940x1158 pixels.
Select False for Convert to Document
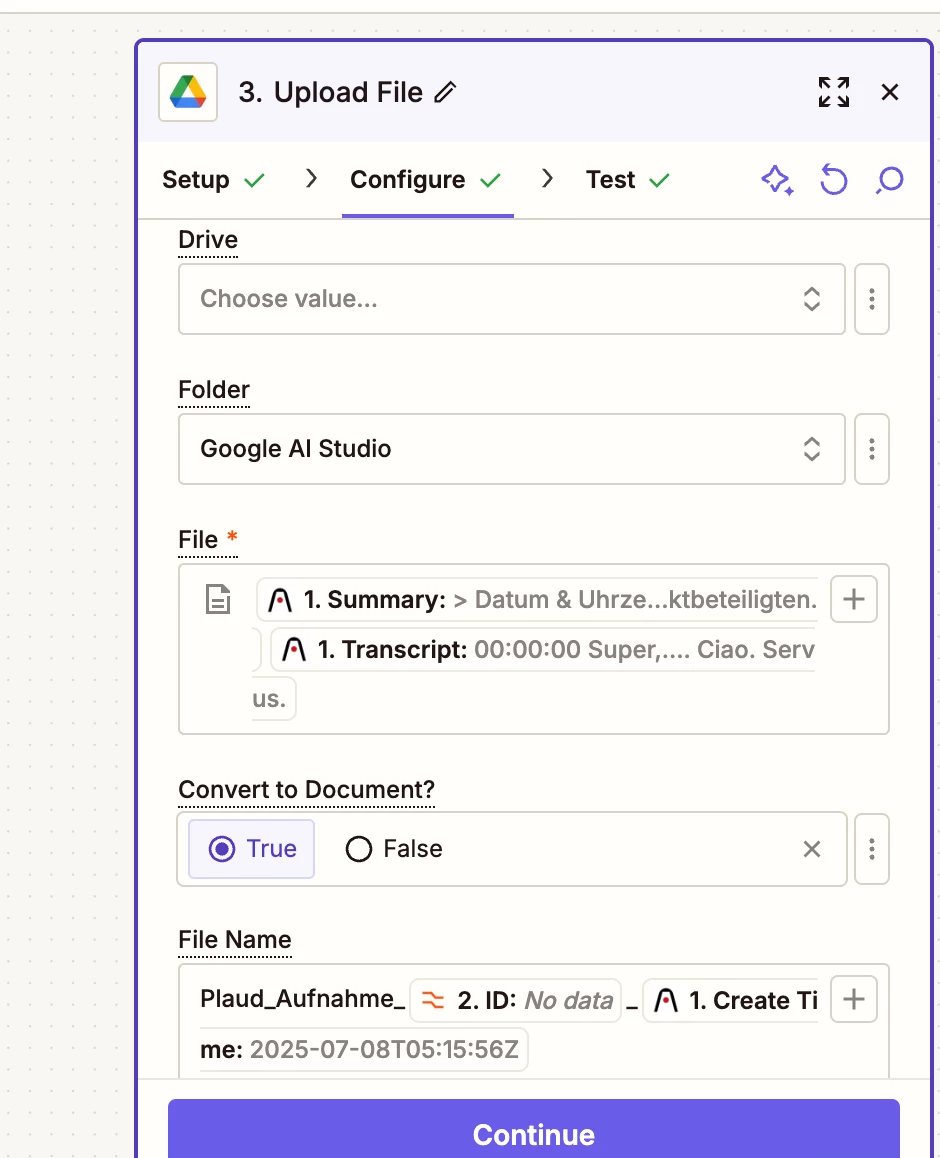point(394,849)
